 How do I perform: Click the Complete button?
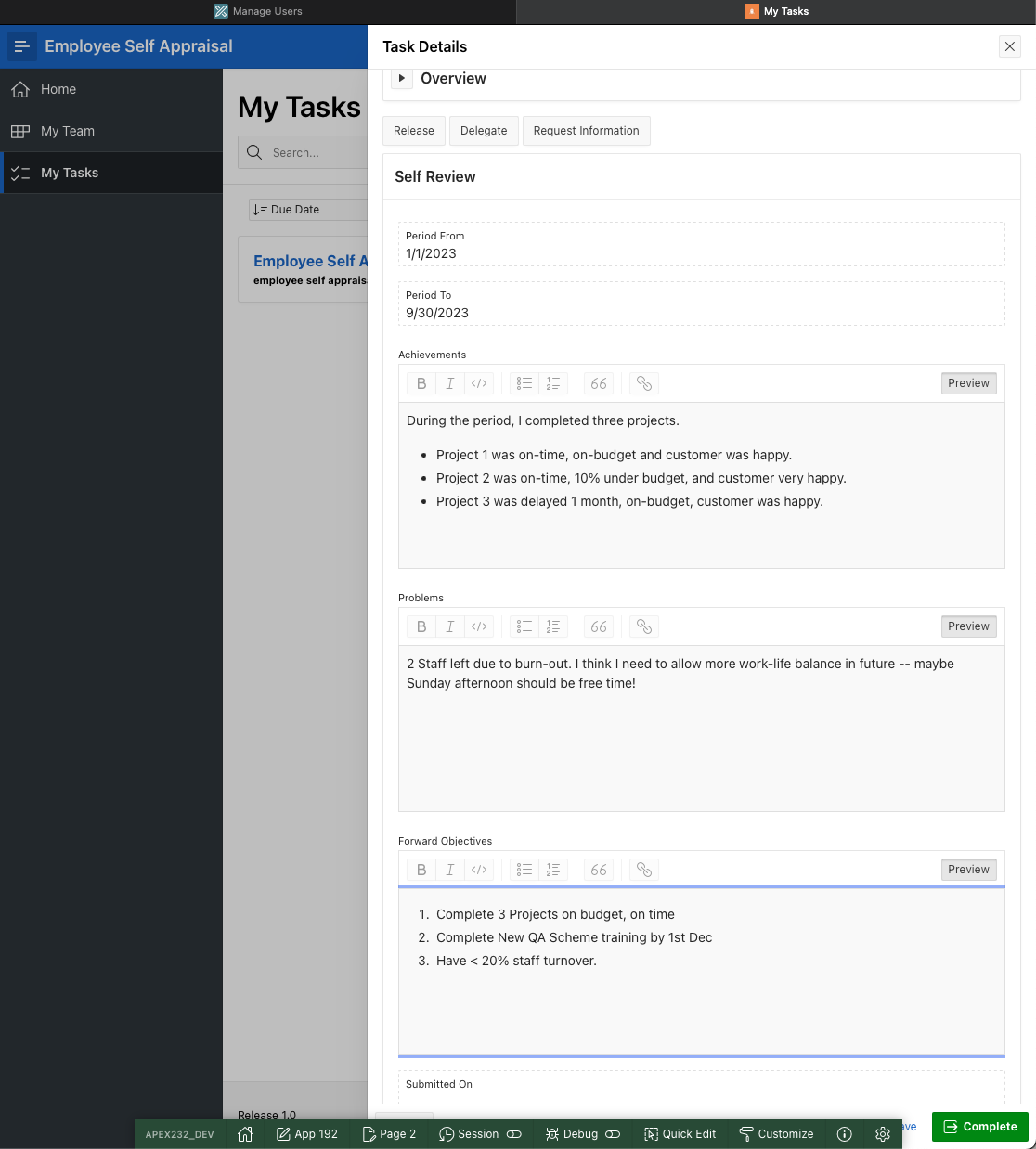pyautogui.click(x=979, y=1127)
